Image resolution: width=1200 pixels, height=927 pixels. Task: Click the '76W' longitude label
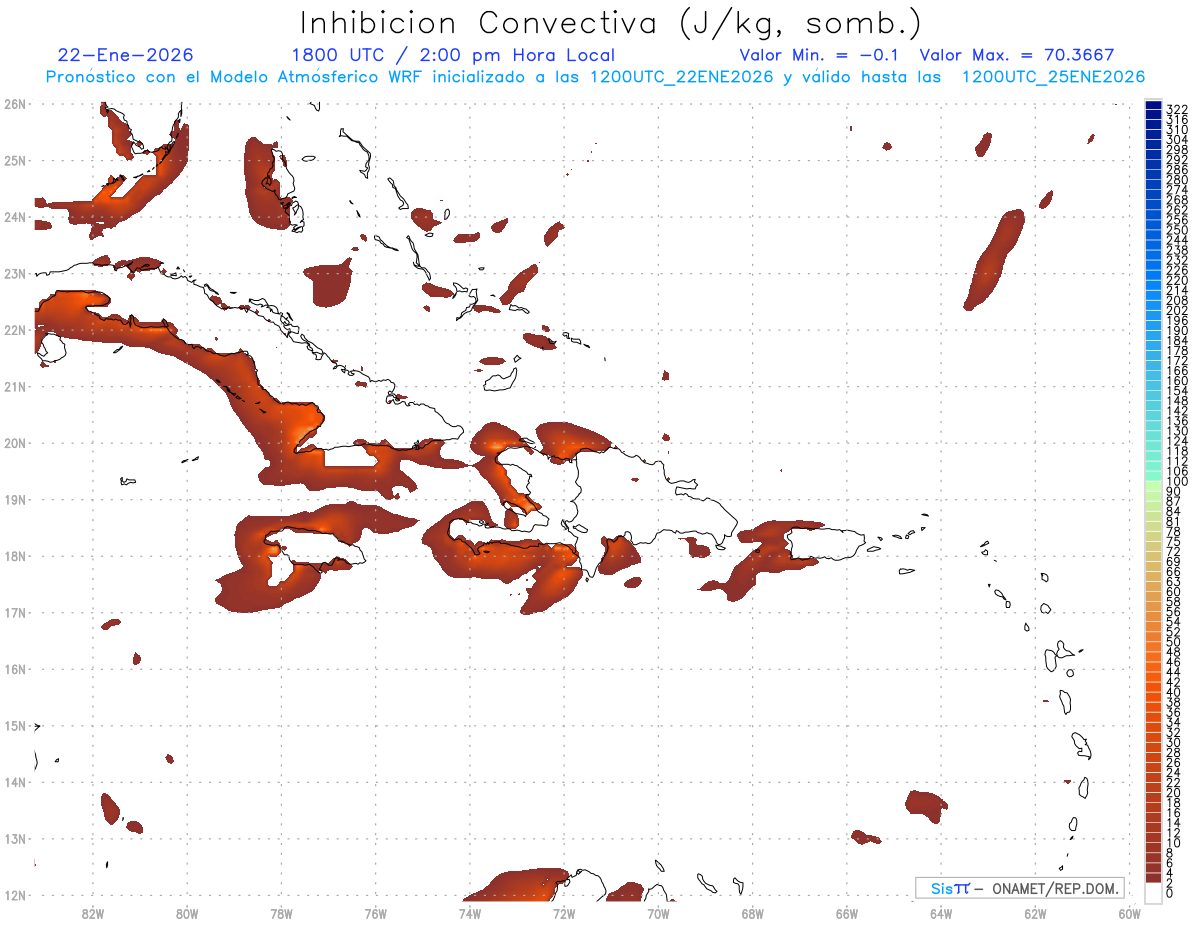(x=375, y=912)
